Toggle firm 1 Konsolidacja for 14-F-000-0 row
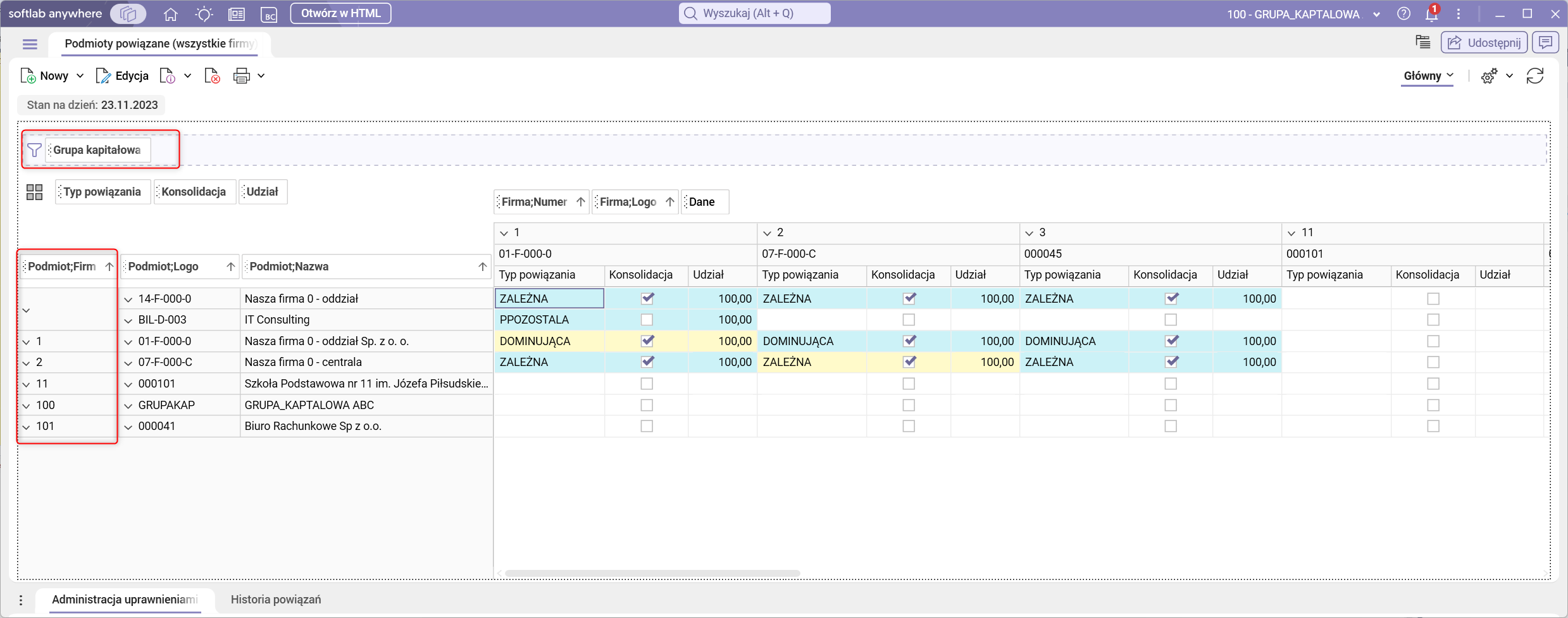1568x618 pixels. 647,298
